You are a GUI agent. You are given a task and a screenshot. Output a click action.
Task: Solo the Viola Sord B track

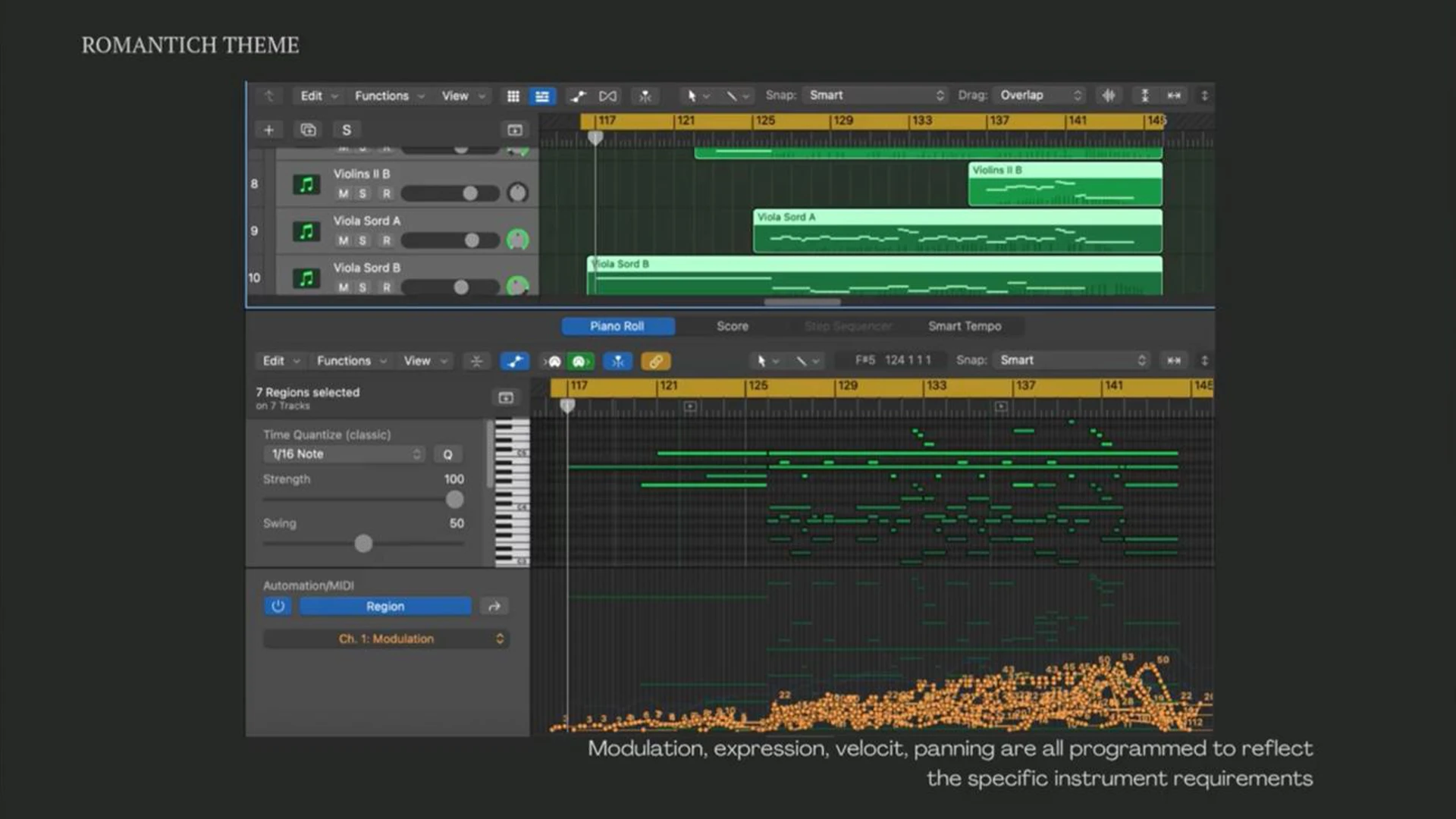point(362,287)
